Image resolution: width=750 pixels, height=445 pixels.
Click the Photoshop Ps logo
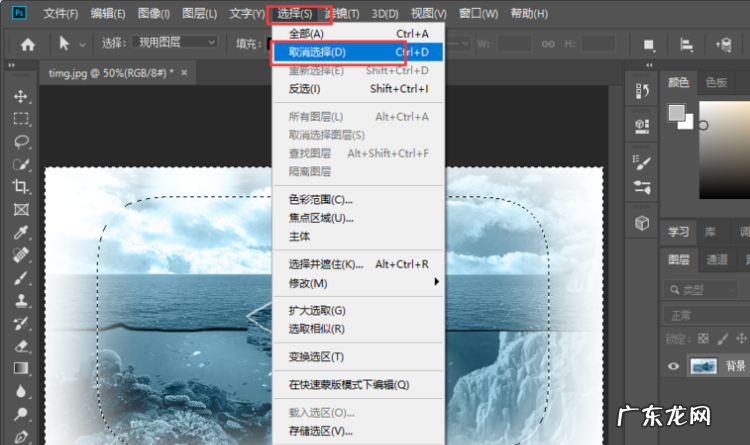click(19, 12)
